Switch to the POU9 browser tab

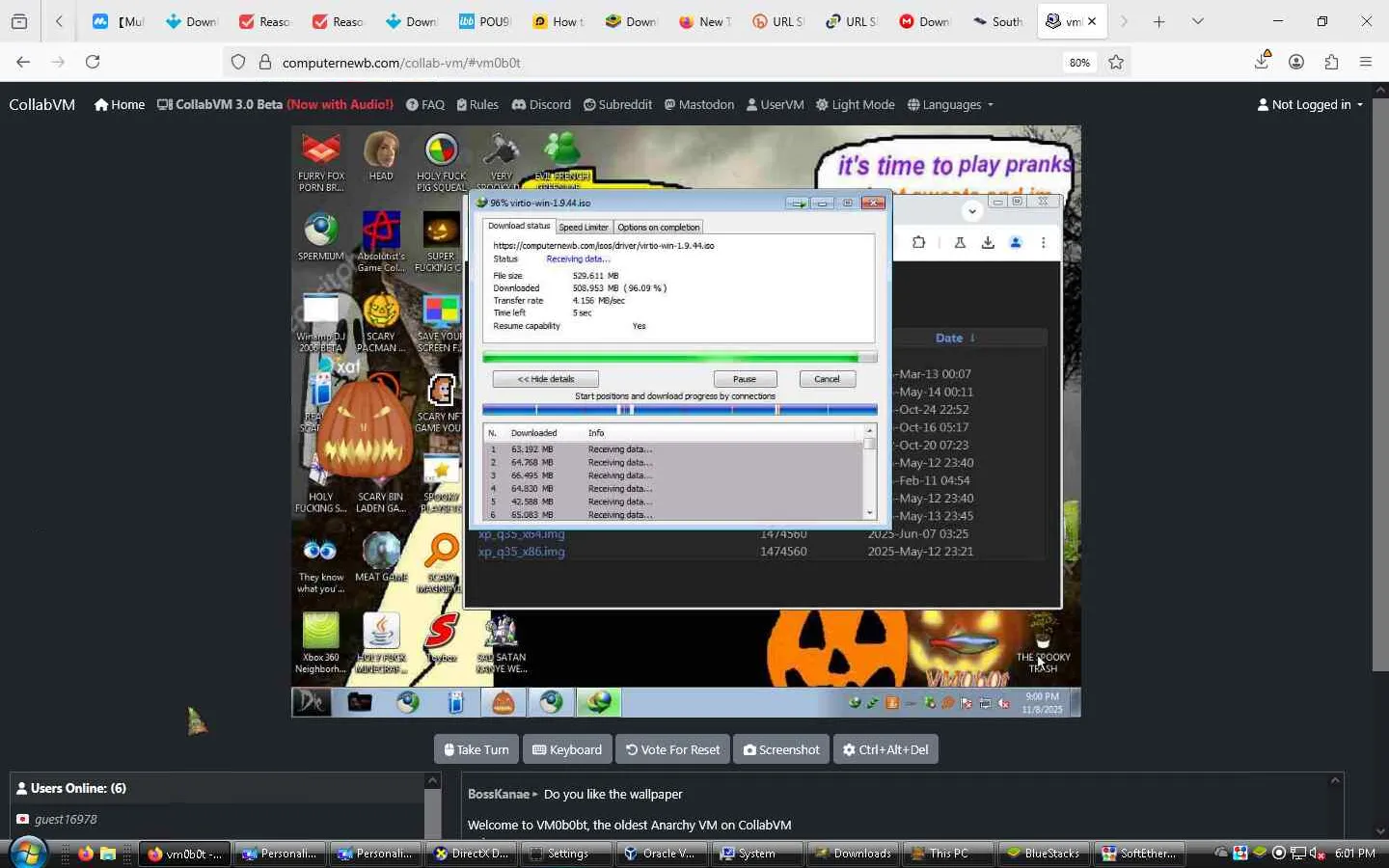pos(485,21)
